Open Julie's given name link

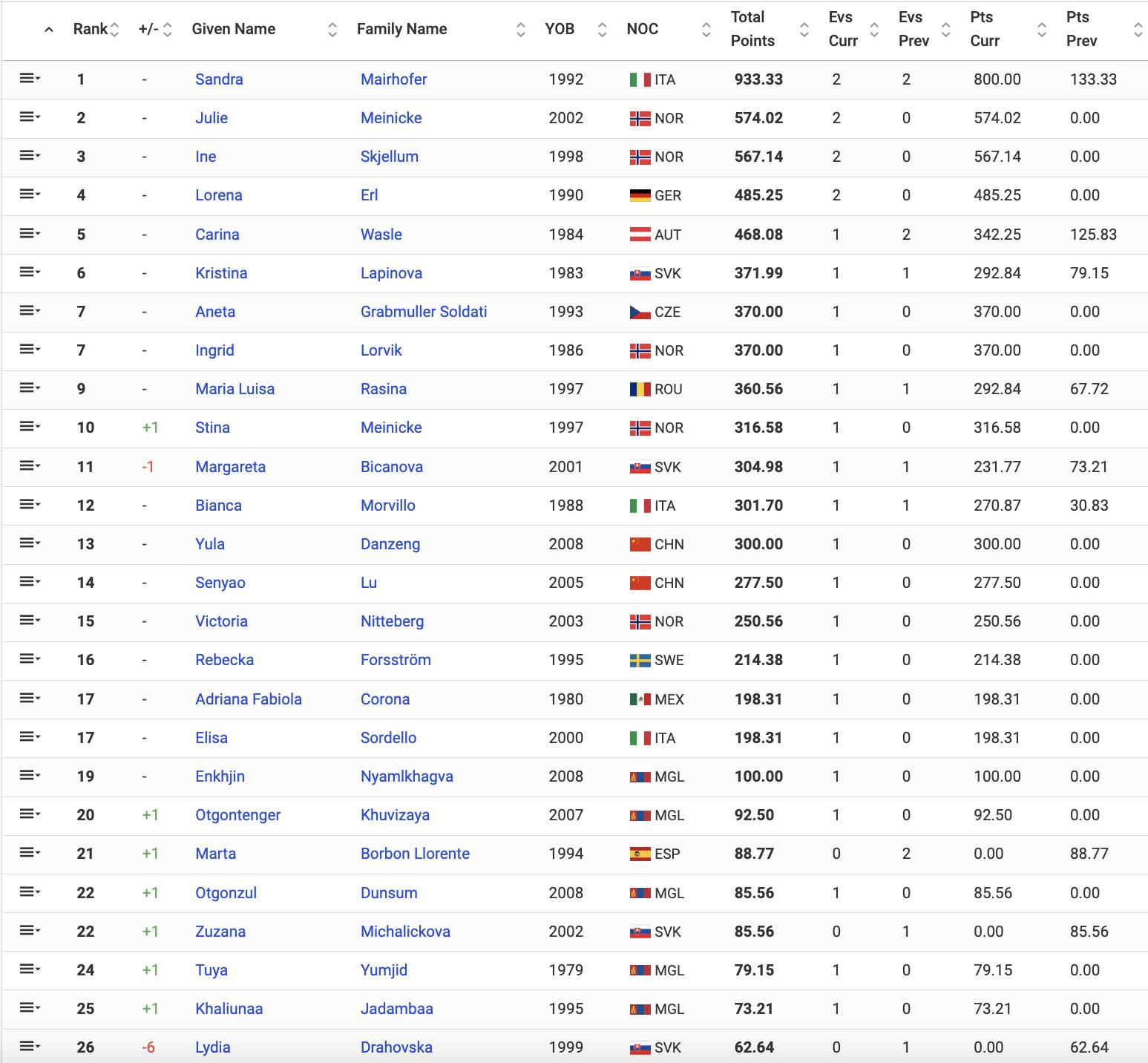[x=211, y=118]
